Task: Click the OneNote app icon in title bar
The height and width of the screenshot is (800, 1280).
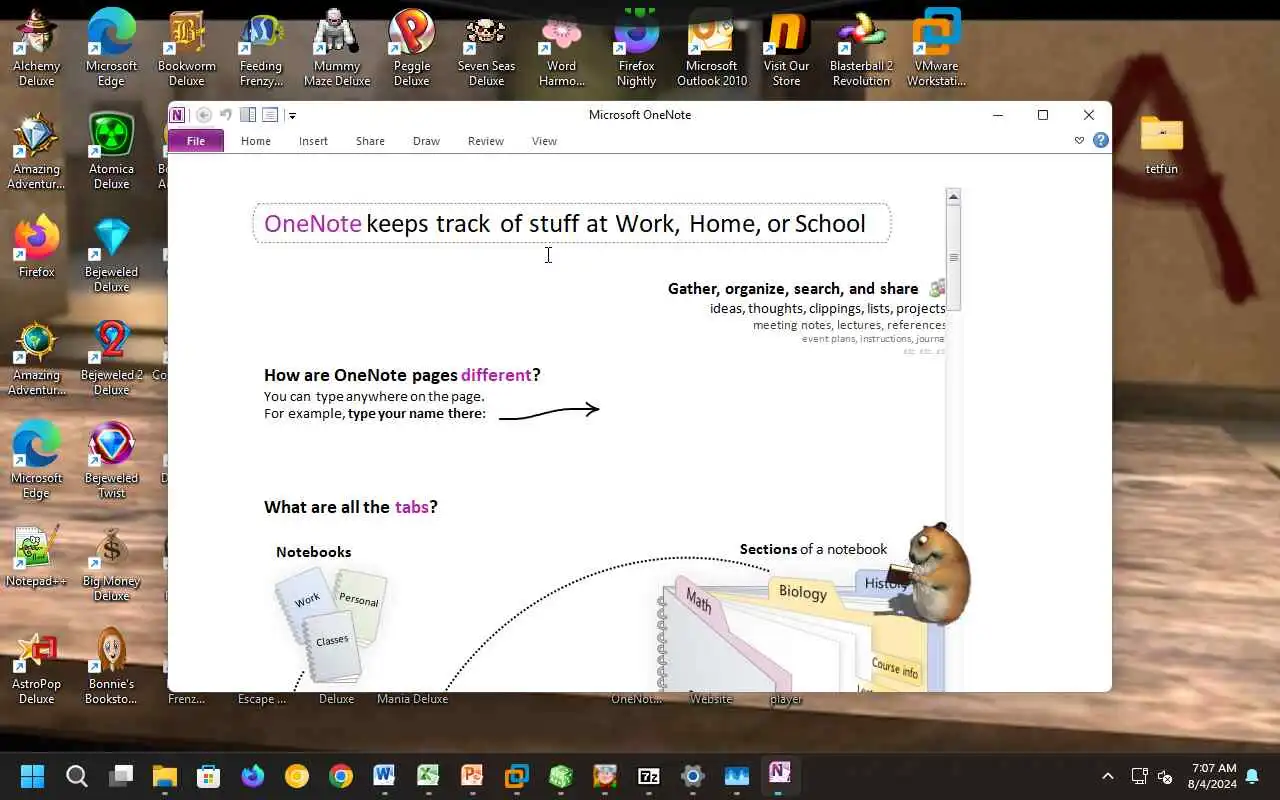Action: click(177, 115)
